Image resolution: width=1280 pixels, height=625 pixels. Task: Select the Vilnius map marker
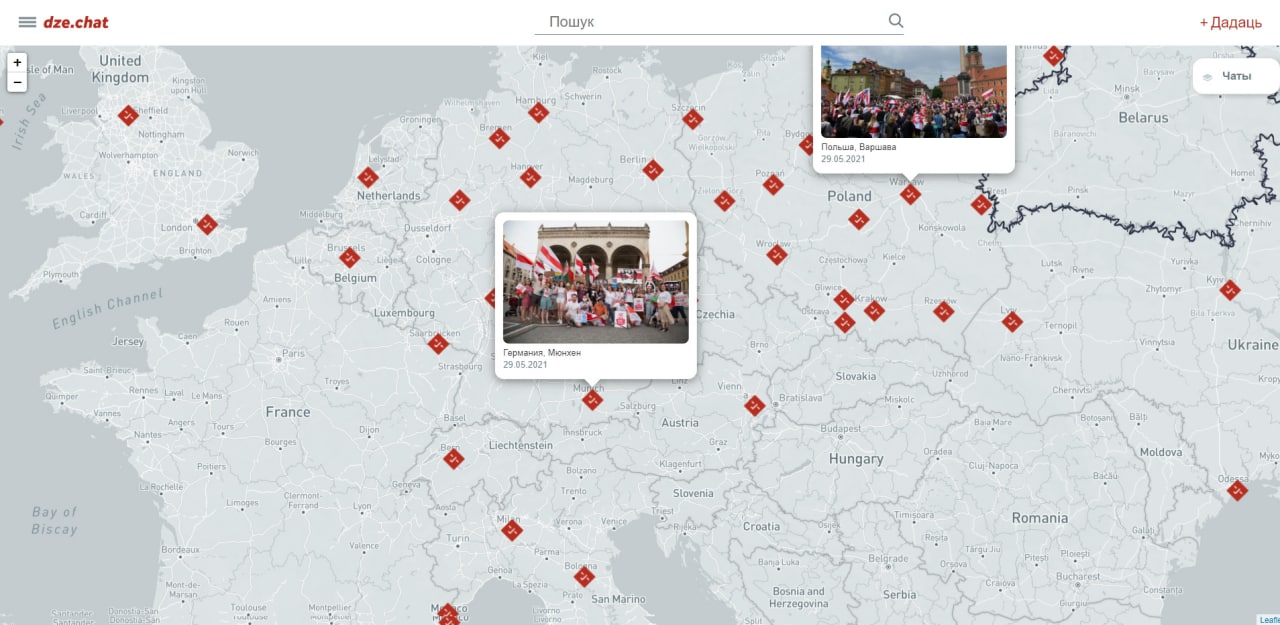(x=1053, y=56)
